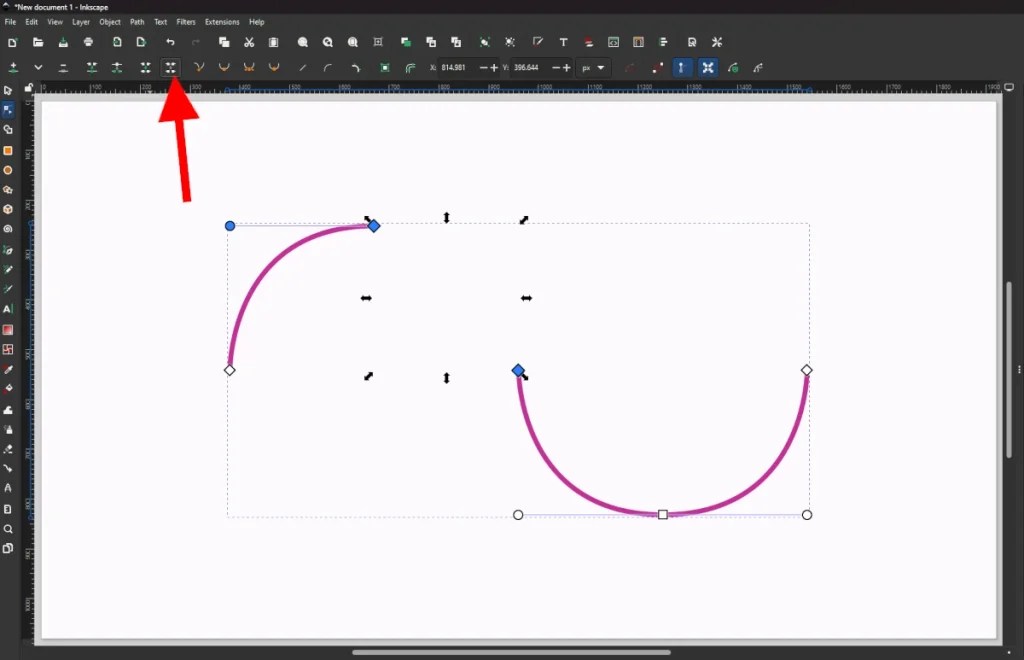Open the Extensions menu
This screenshot has height=660, width=1024.
click(x=221, y=21)
